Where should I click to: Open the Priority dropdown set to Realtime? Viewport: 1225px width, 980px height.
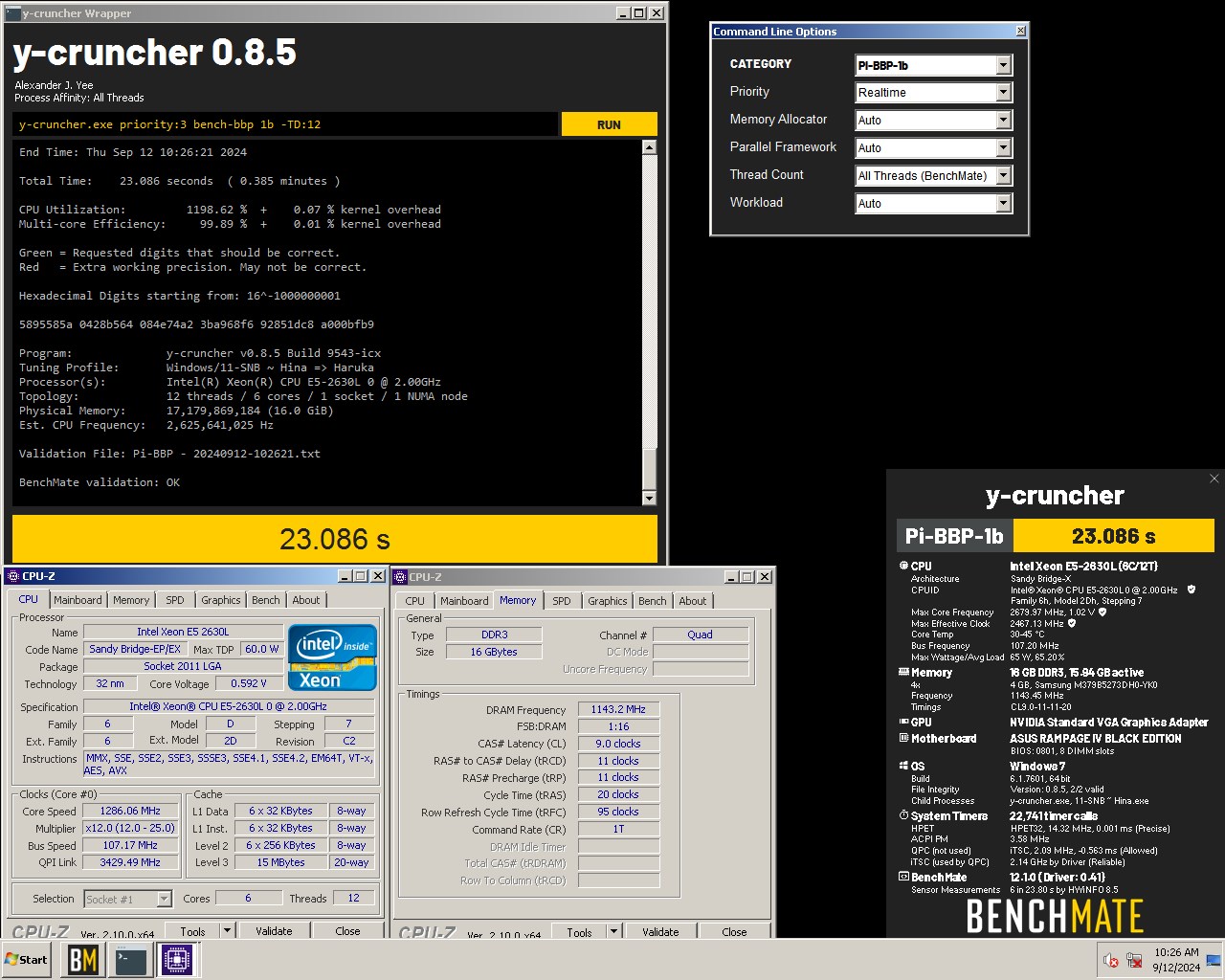(1003, 93)
